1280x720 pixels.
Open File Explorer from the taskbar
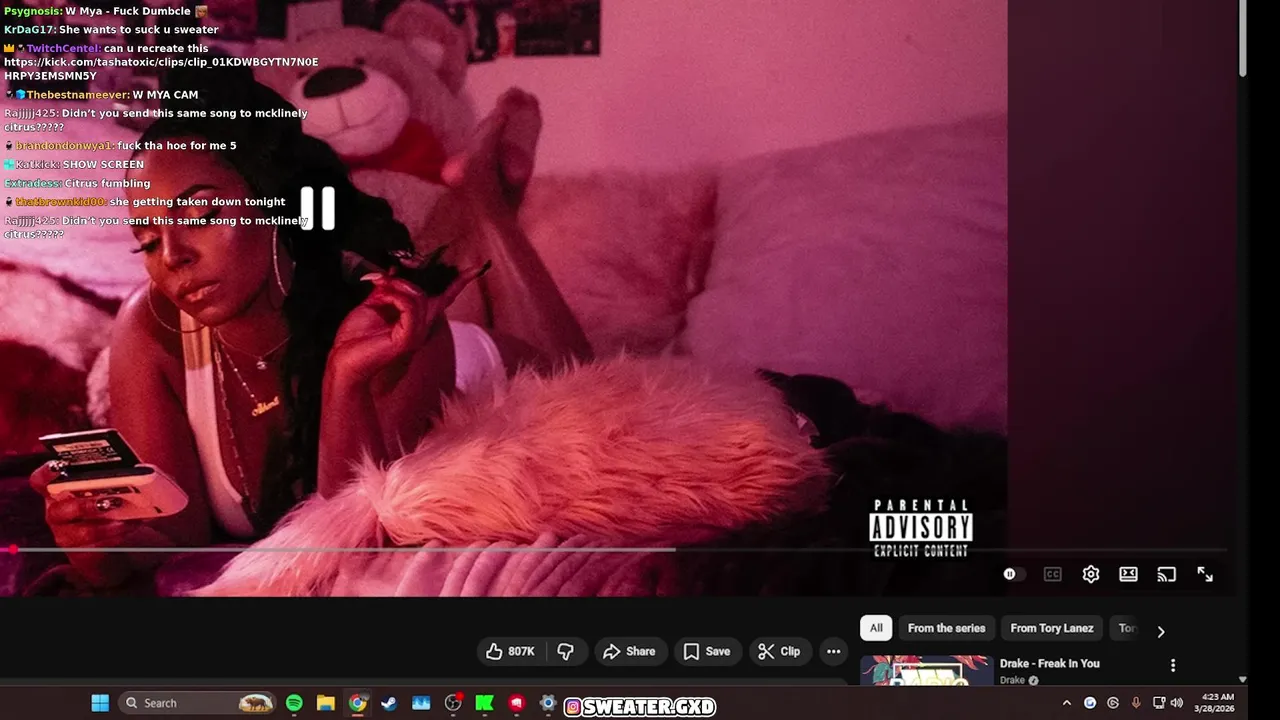click(x=326, y=703)
